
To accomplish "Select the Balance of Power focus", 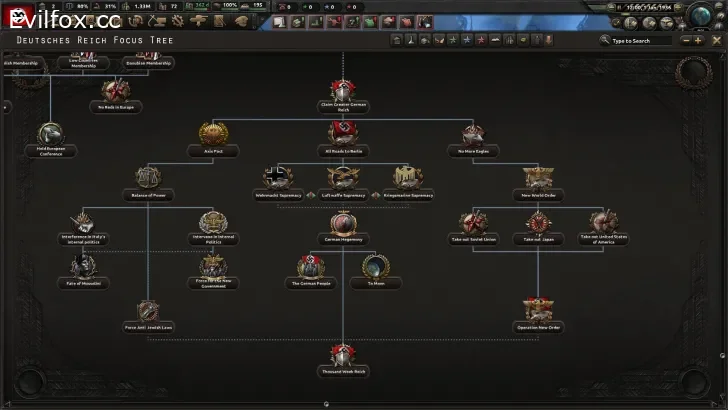I will (149, 179).
